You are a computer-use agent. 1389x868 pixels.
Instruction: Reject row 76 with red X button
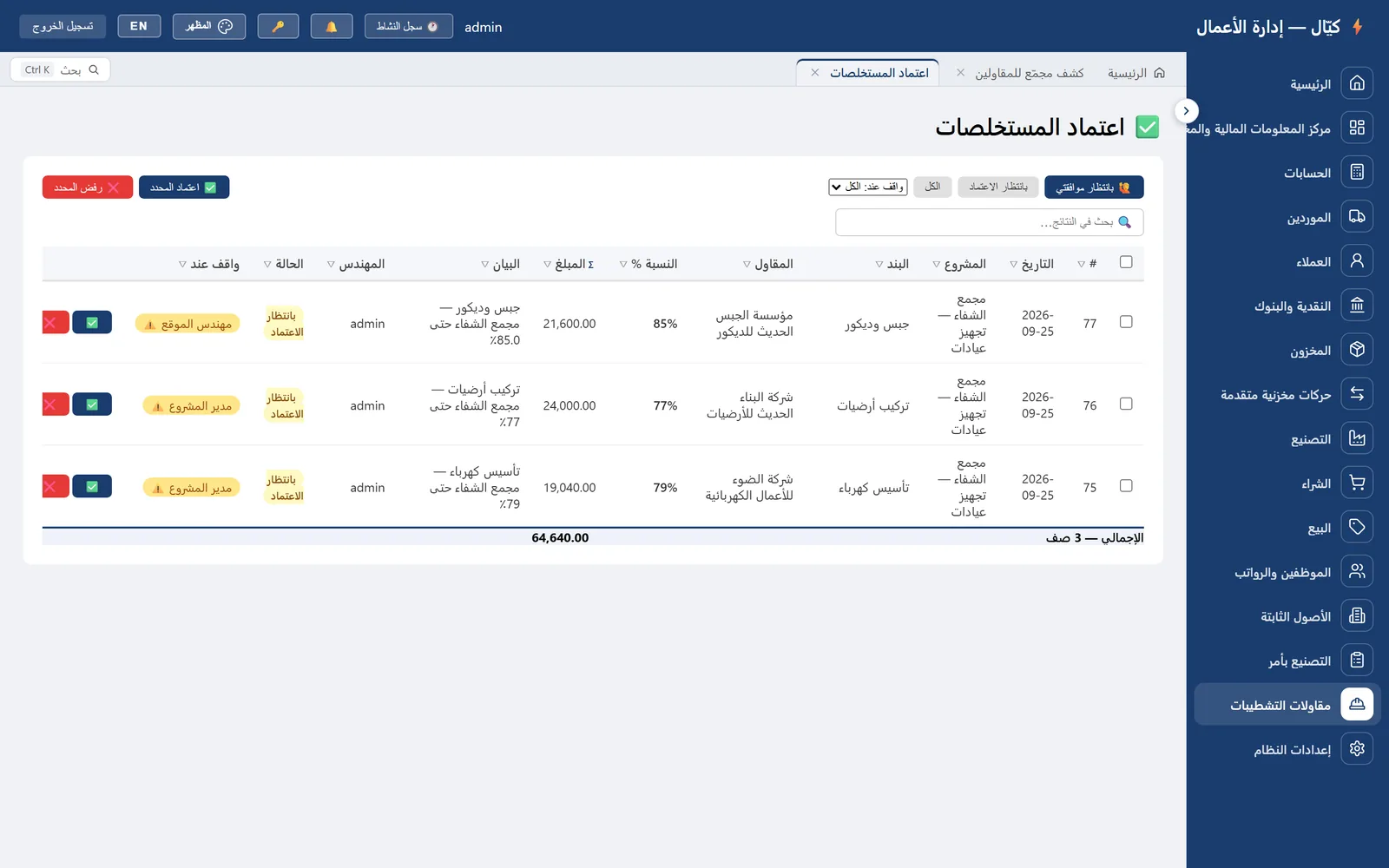click(56, 404)
